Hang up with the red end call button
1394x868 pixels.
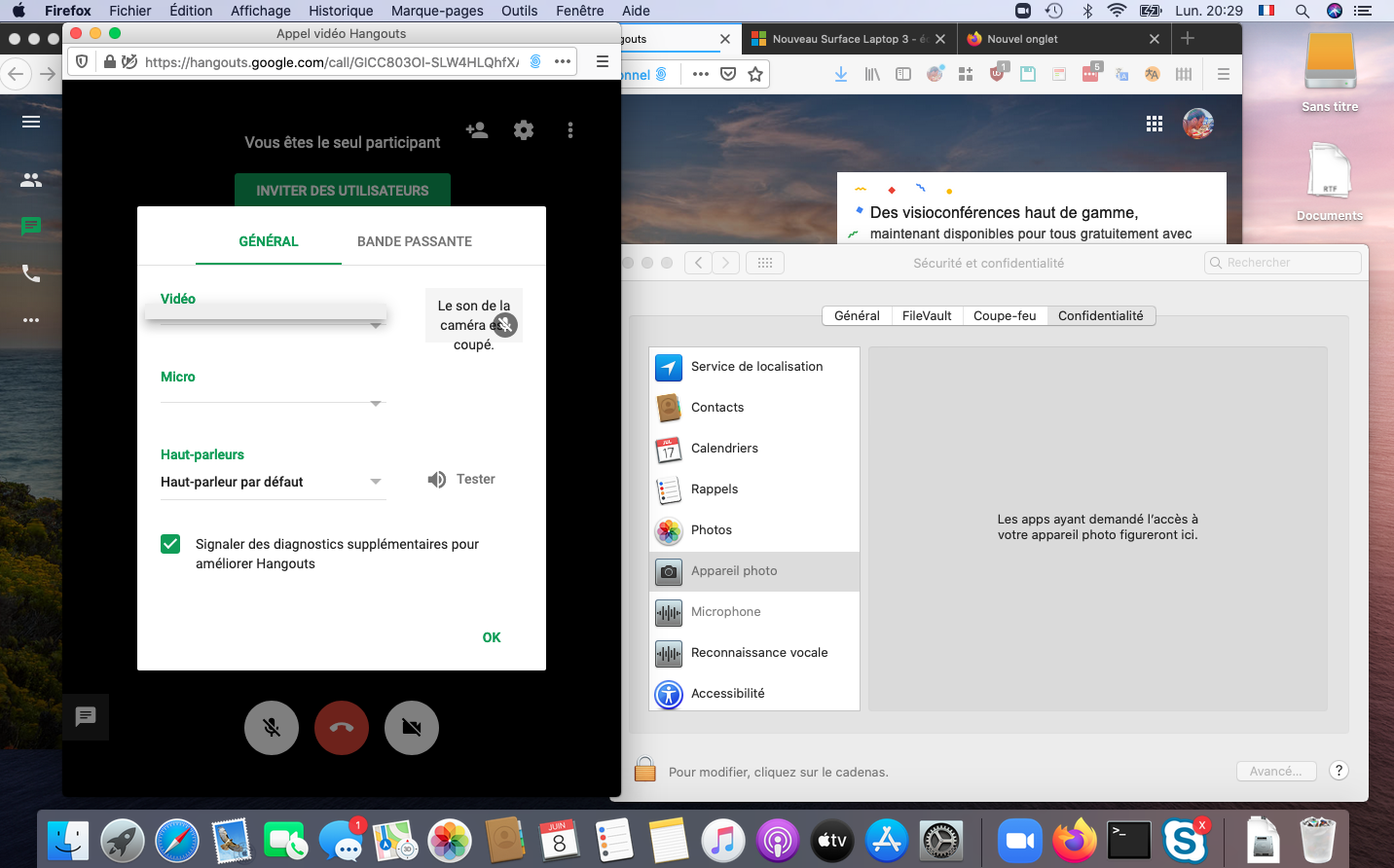[342, 728]
